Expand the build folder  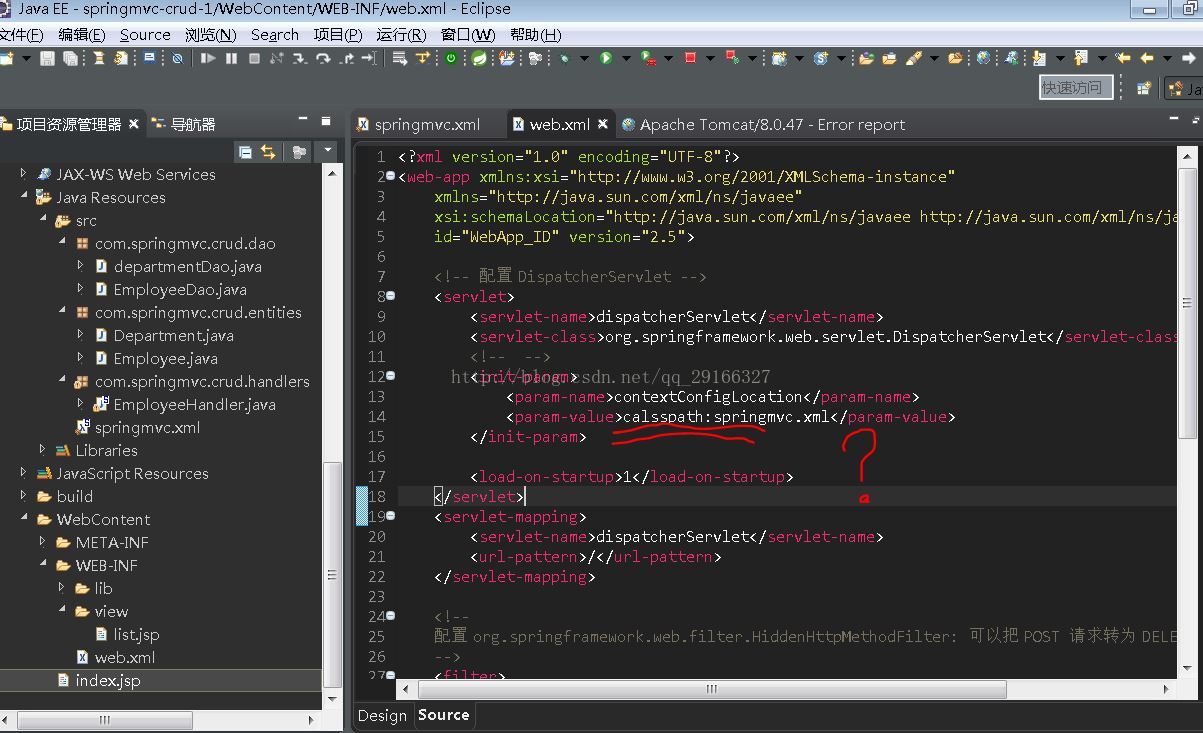pyautogui.click(x=24, y=496)
